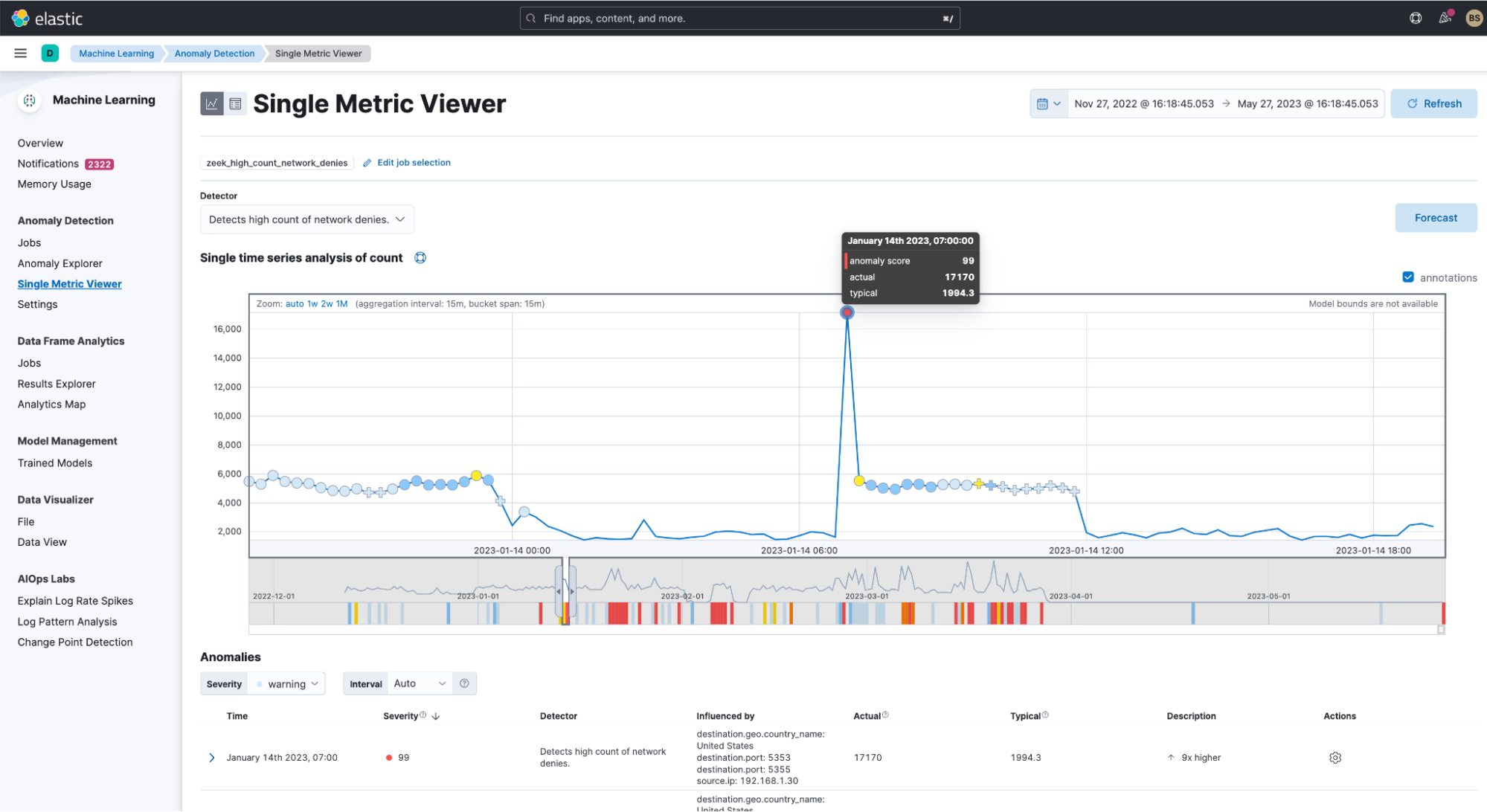
Task: Switch to the Single Metric Viewer chart icon
Action: tap(212, 104)
